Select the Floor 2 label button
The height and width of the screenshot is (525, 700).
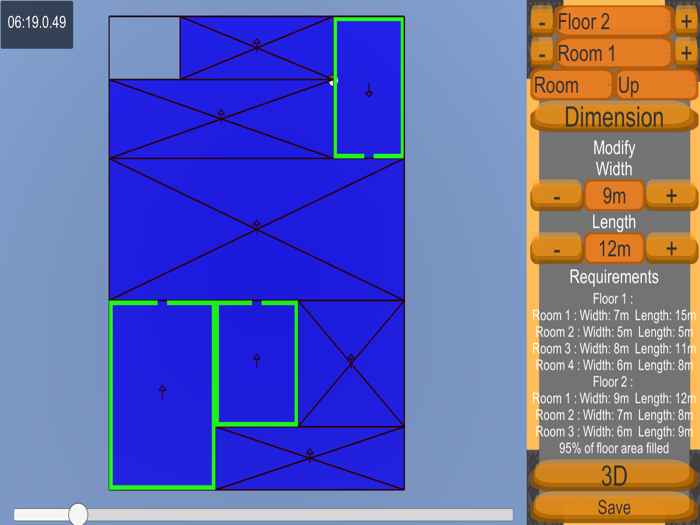pos(613,21)
